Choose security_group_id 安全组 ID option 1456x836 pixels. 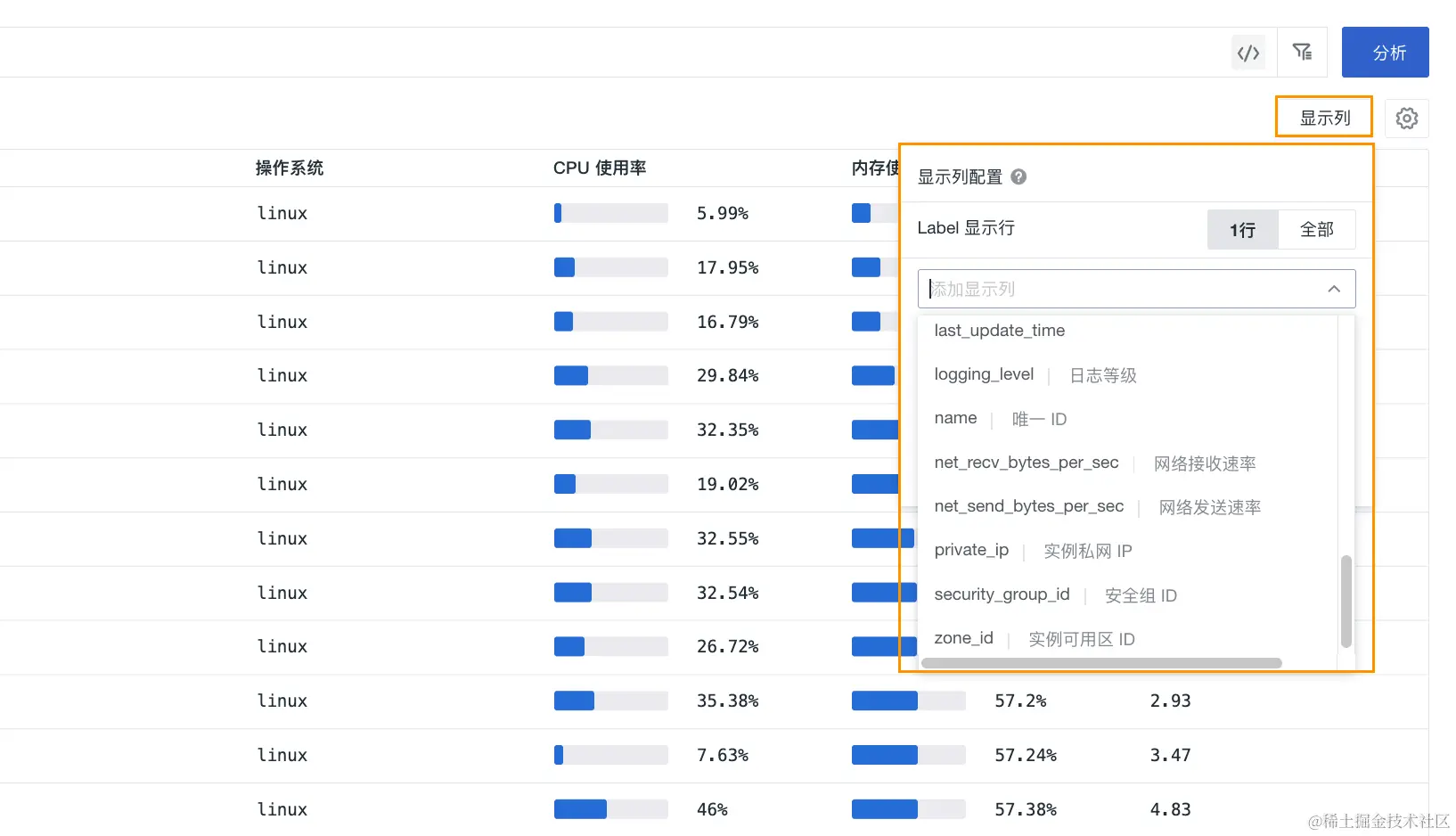[x=1127, y=595]
